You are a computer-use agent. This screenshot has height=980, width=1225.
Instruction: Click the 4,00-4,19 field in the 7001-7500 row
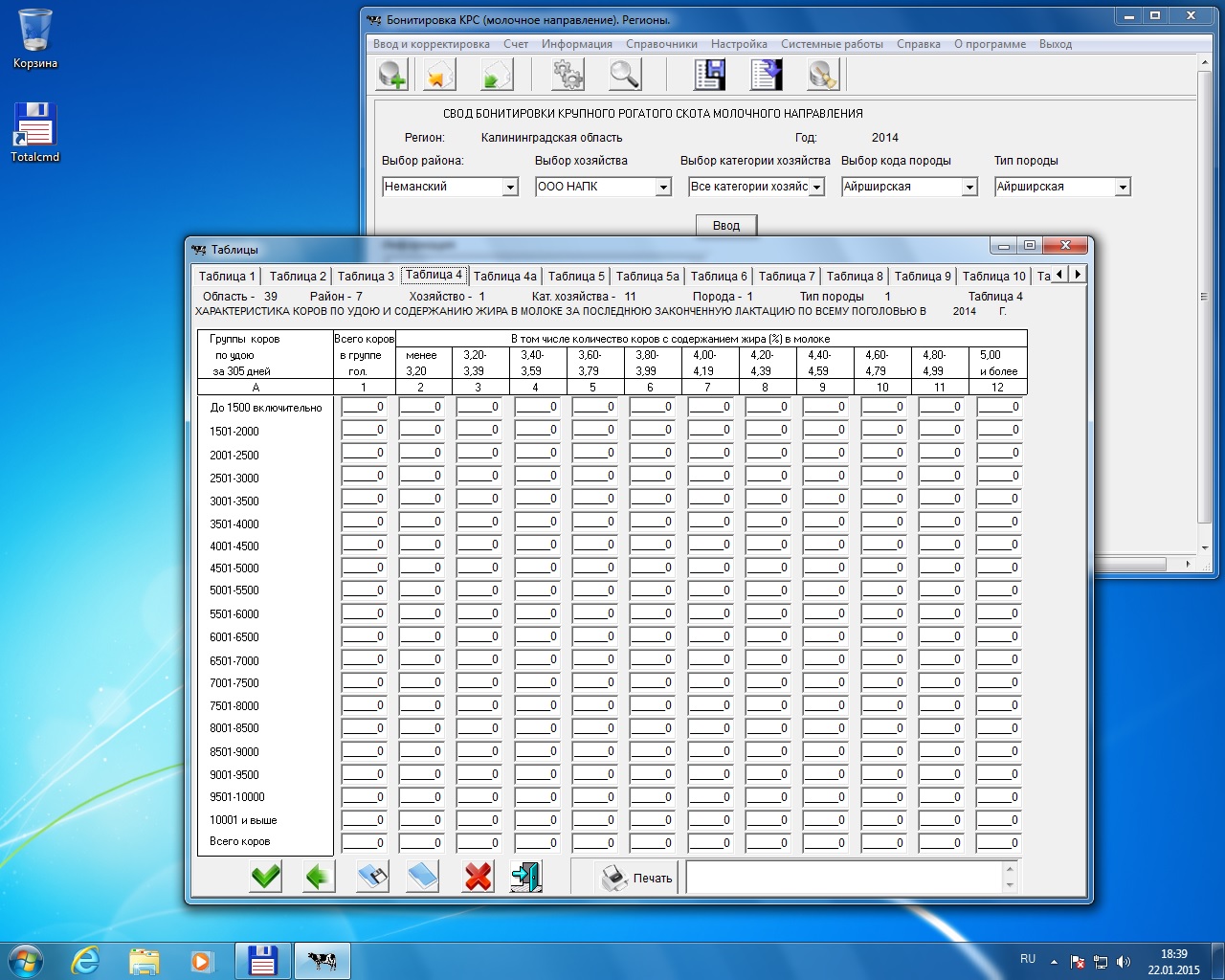coord(710,682)
